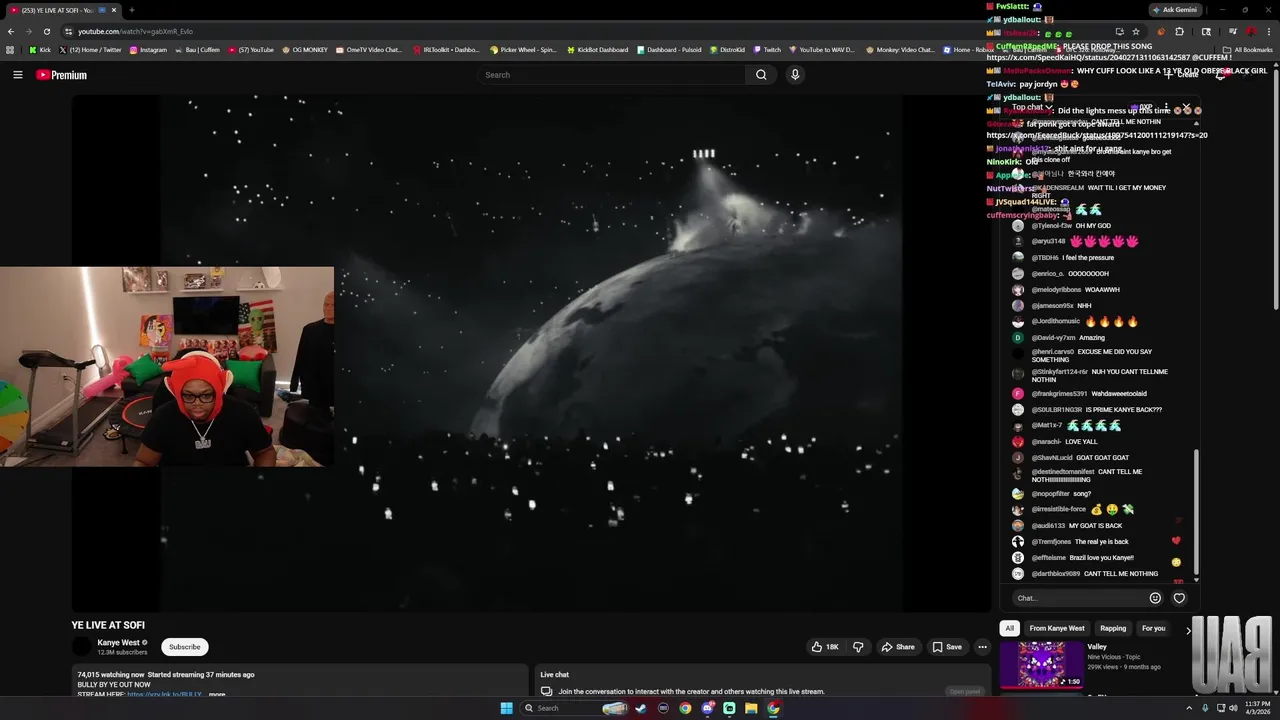Open more actions three-dot menu under video
The image size is (1280, 720).
click(982, 647)
